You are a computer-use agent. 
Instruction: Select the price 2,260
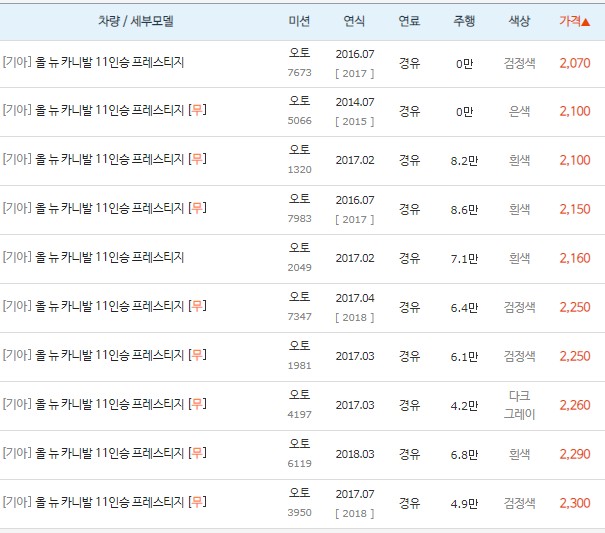click(x=575, y=405)
